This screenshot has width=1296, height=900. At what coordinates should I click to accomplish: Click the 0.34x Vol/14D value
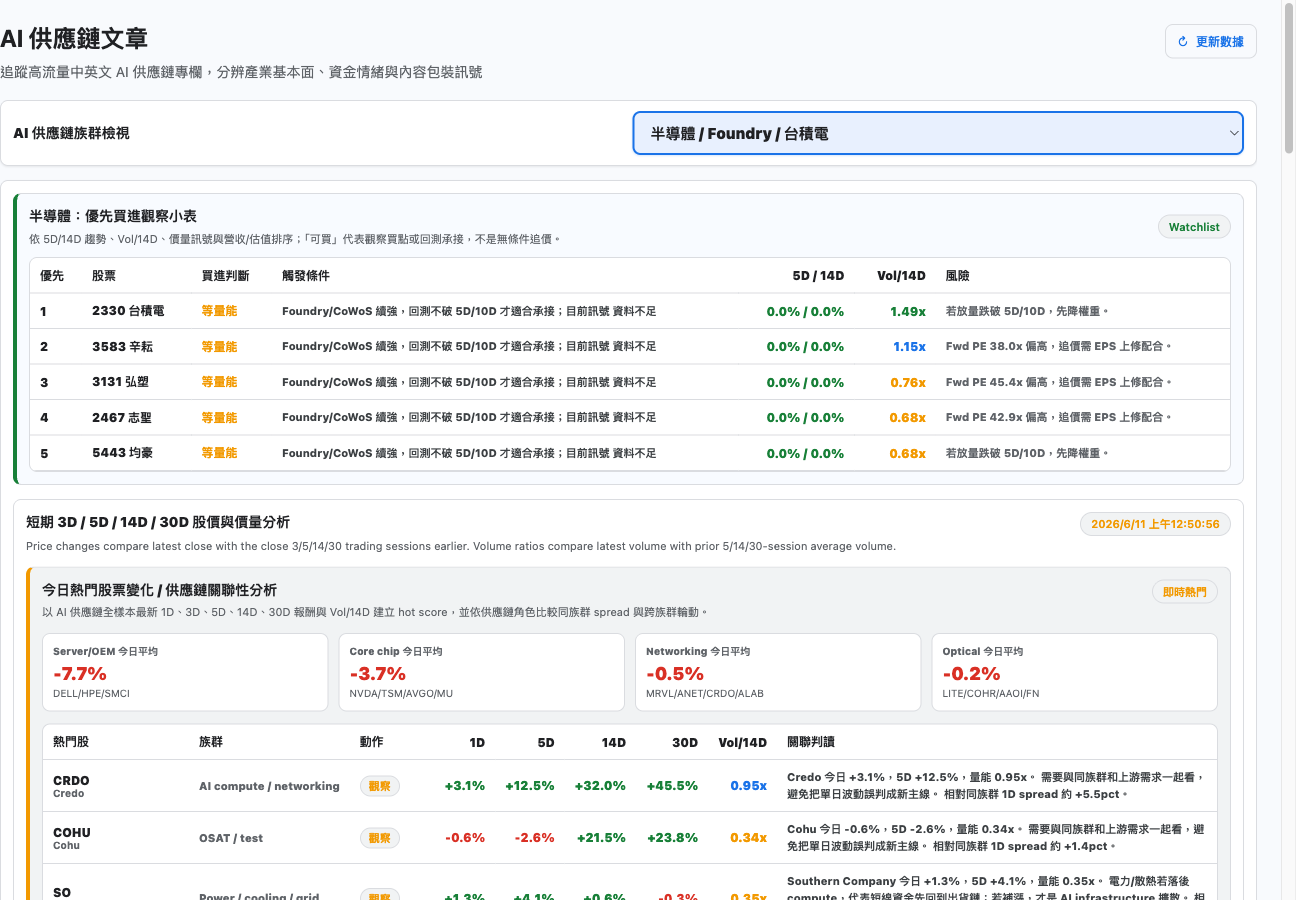coord(748,838)
